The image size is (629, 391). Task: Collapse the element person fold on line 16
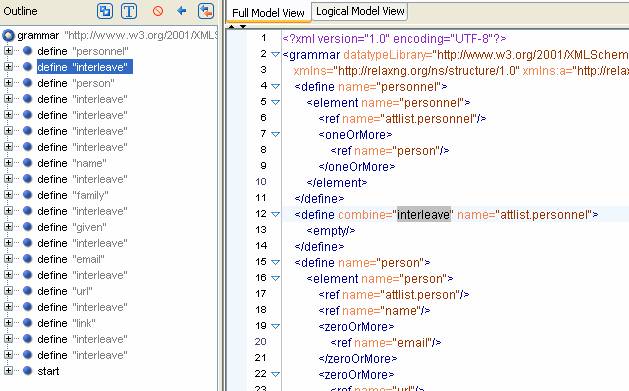[x=275, y=278]
